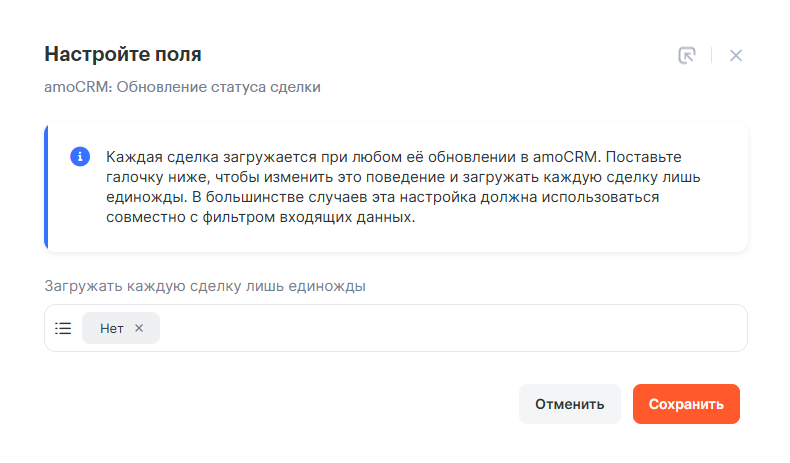Open the empty area of the selection field
This screenshot has height=463, width=790.
pyautogui.click(x=450, y=328)
